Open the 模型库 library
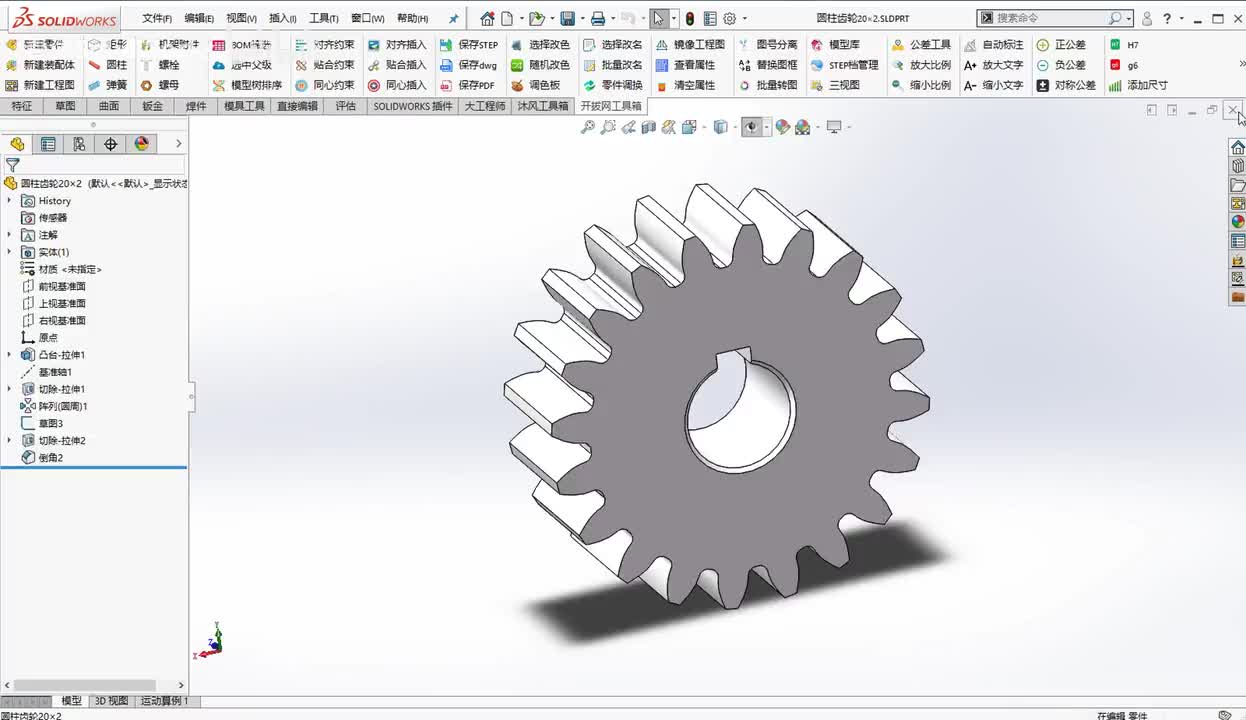Viewport: 1246px width, 720px height. [x=835, y=45]
